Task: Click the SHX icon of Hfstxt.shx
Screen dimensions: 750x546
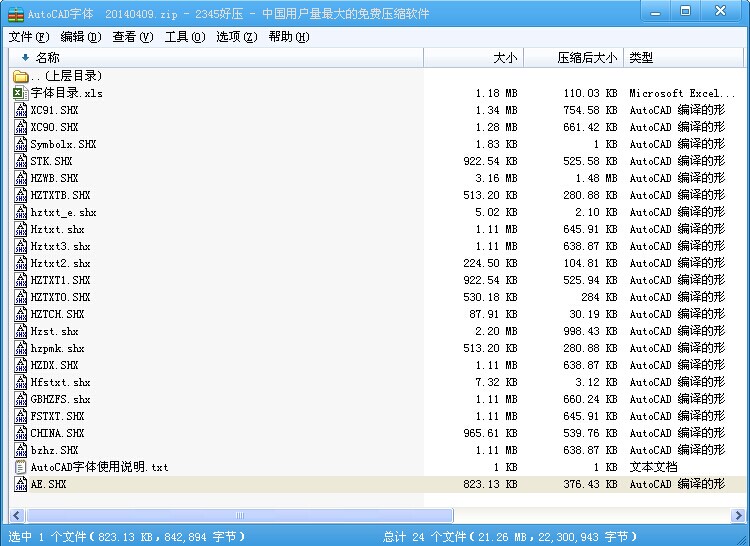Action: [21, 382]
